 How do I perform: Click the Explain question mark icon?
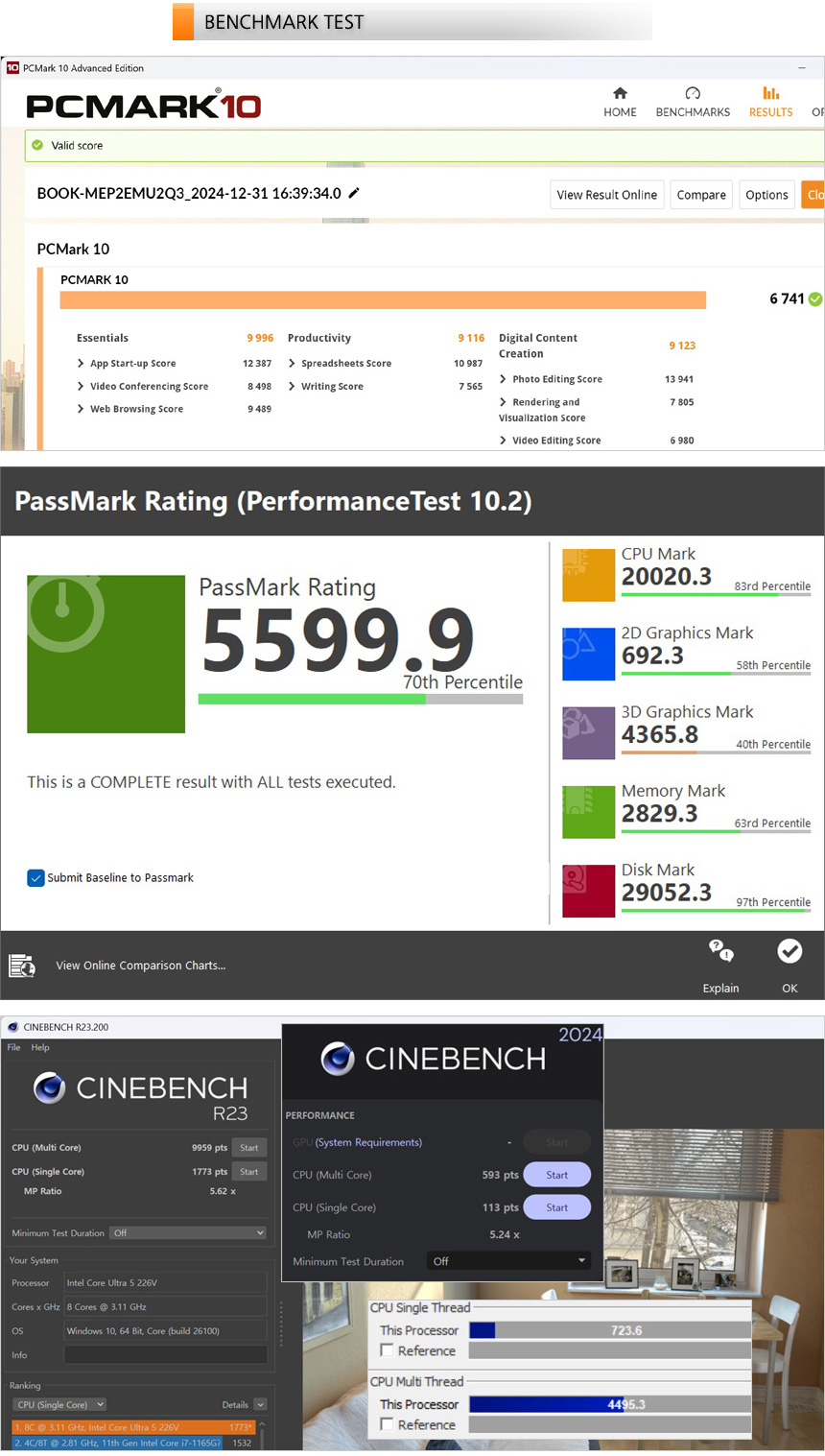coord(720,951)
